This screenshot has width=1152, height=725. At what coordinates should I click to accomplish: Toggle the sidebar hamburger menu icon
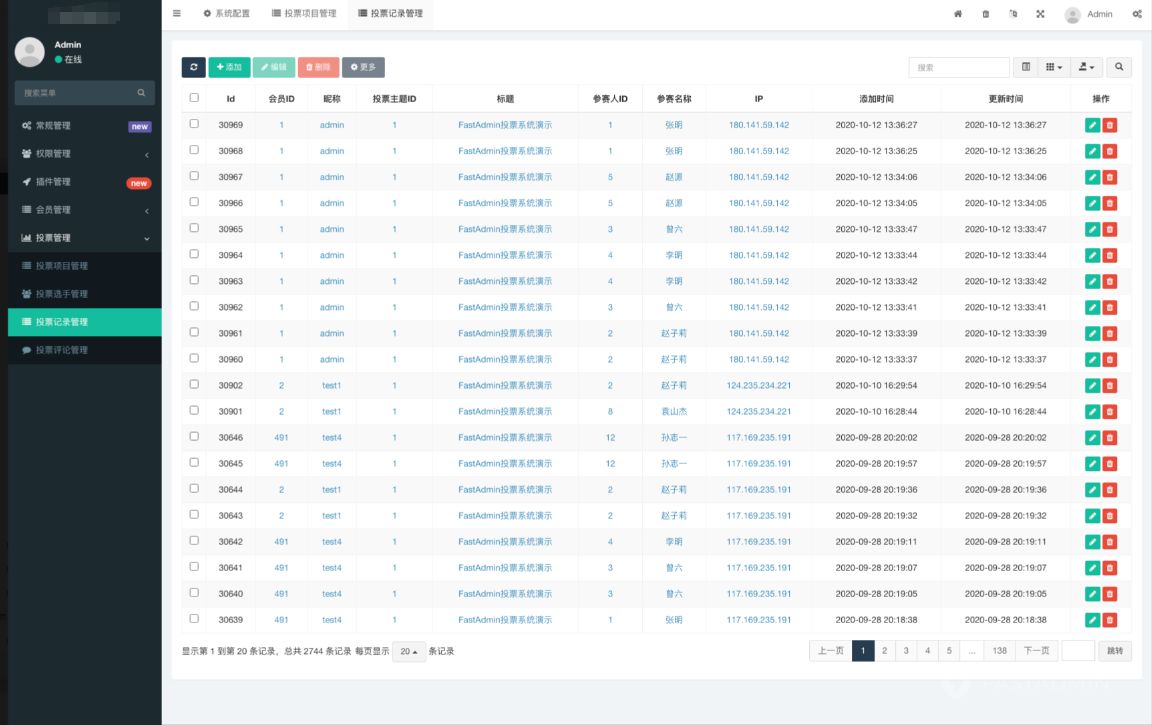(x=176, y=13)
